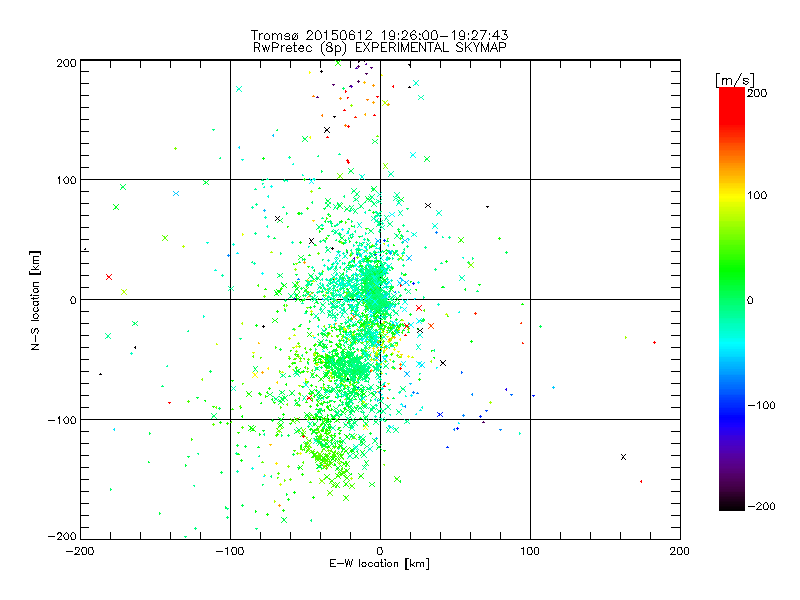Click the color bar label '0'
Screen dimensions: 800x600
pyautogui.click(x=750, y=300)
